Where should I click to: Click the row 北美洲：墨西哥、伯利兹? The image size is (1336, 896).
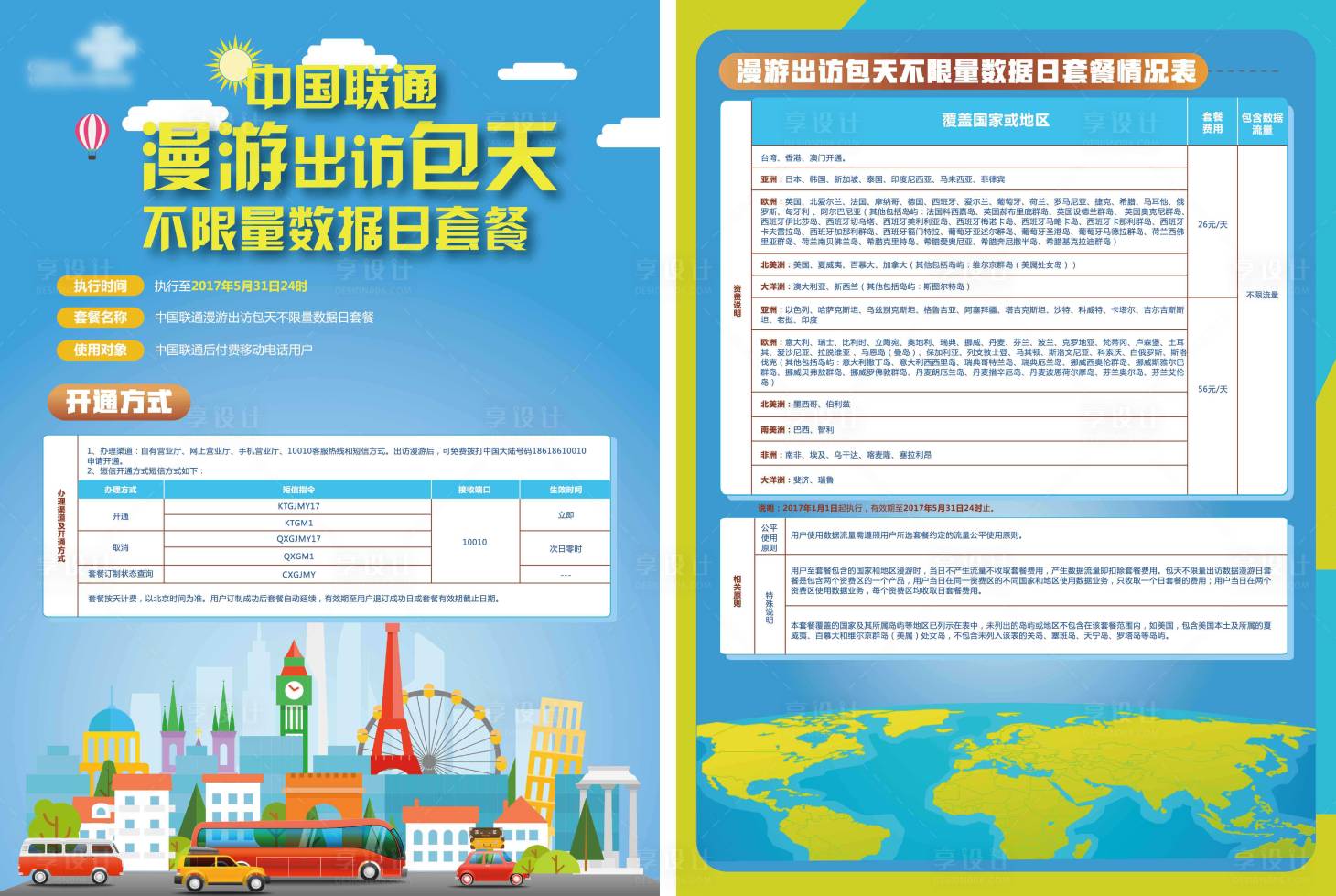point(969,404)
